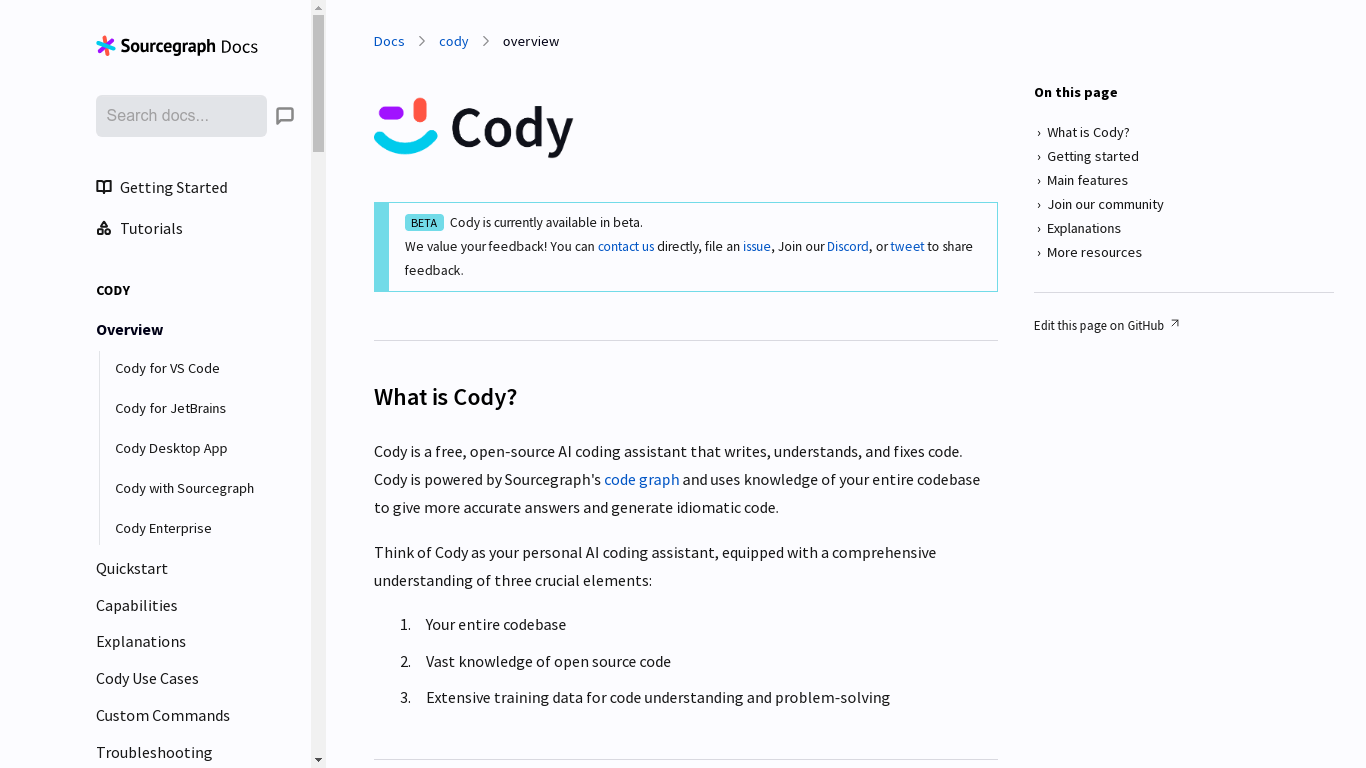
Task: Open Custom Commands from the sidebar
Action: click(x=163, y=715)
